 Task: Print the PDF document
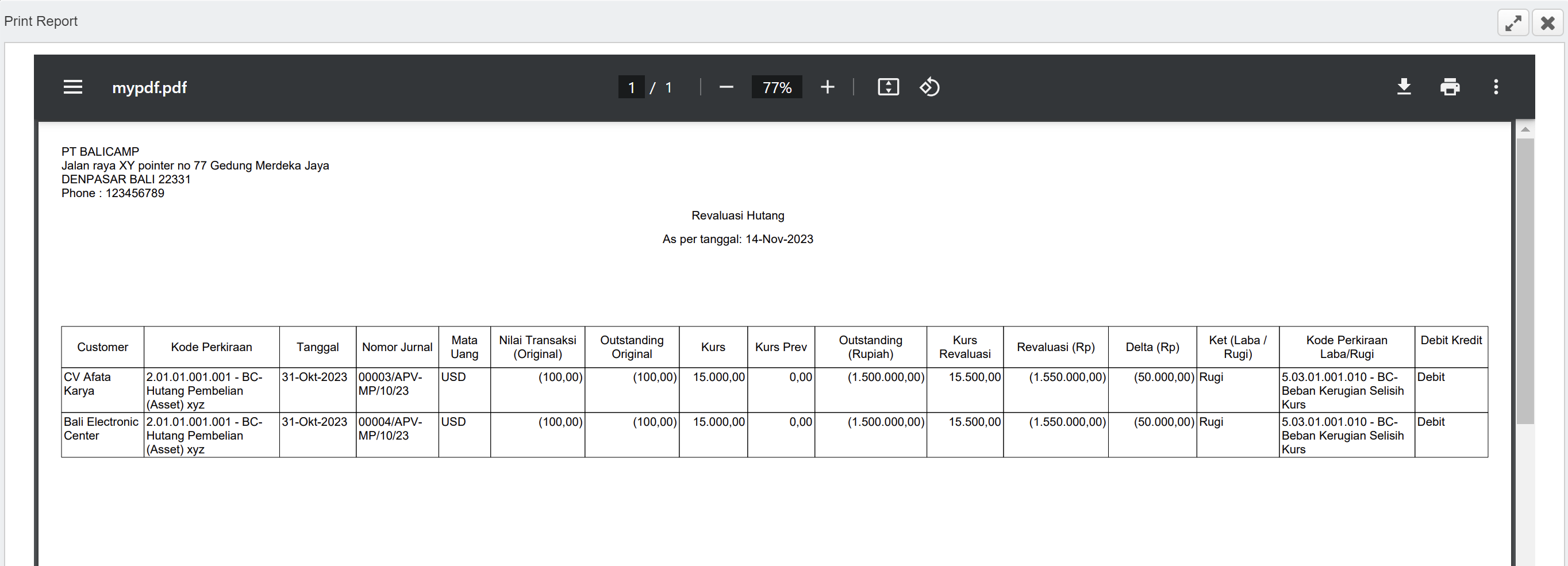click(1450, 87)
